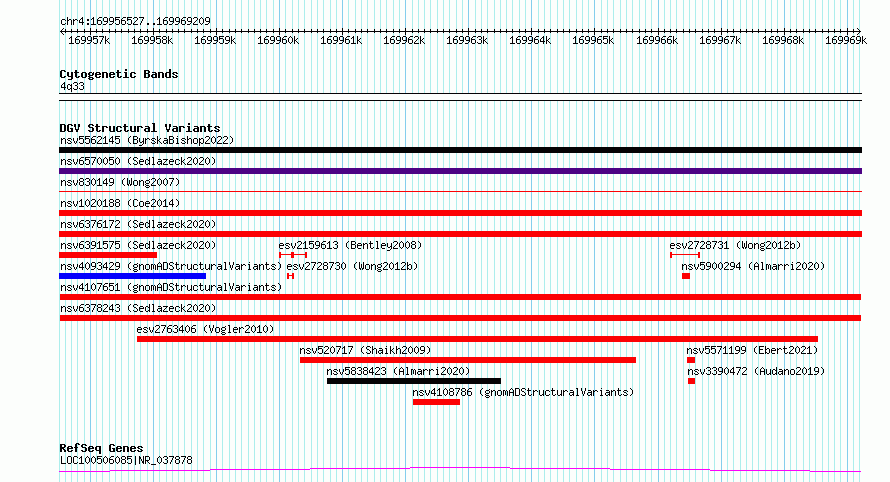Click the RefSeq Genes track heading
This screenshot has height=482, width=890.
pyautogui.click(x=101, y=449)
